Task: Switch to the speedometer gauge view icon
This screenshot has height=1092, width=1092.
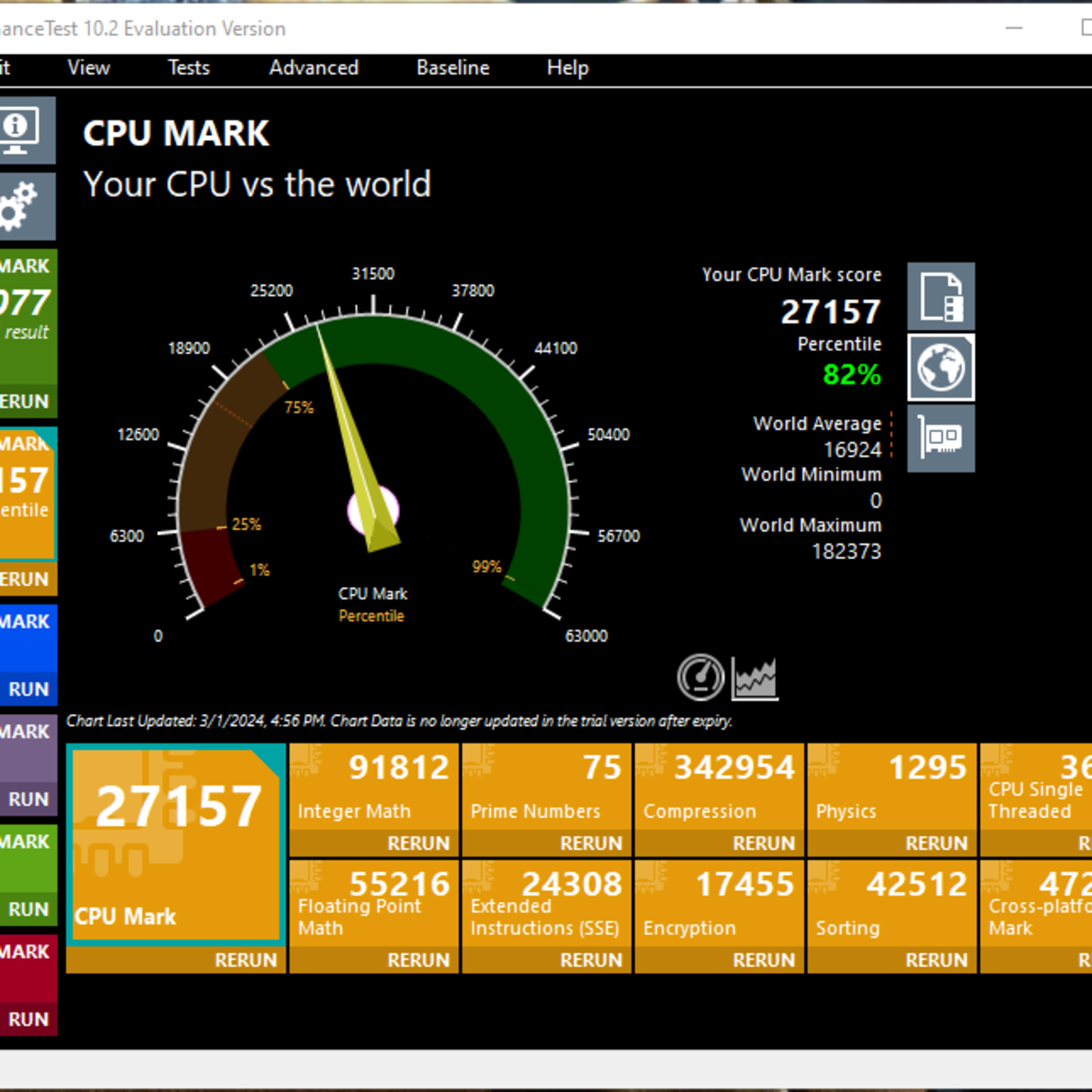Action: 701,677
